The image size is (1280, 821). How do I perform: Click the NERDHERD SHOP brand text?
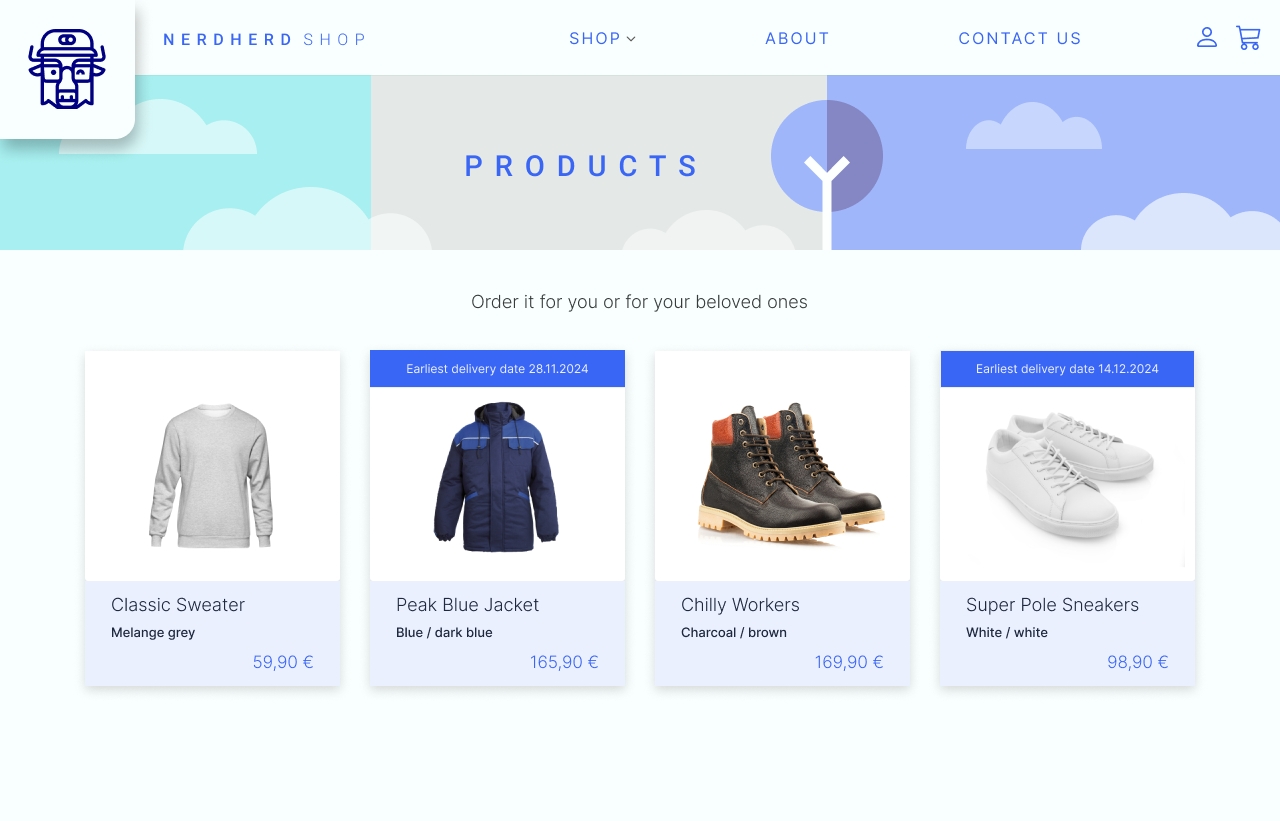tap(265, 39)
